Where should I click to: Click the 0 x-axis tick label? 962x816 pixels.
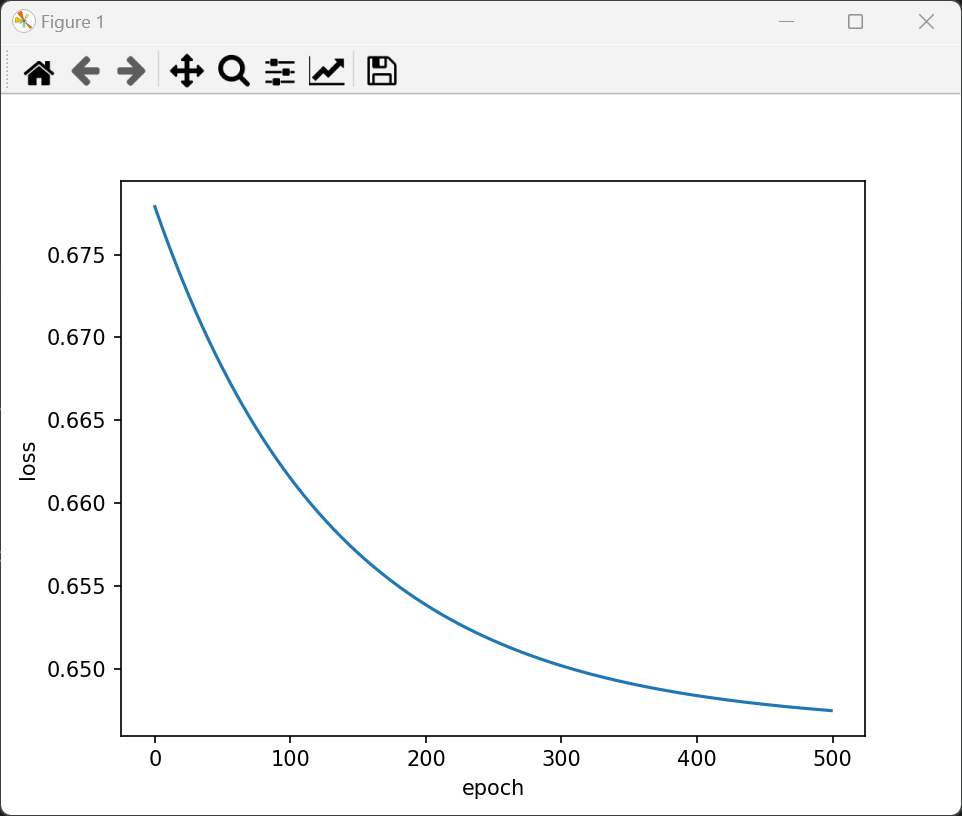pyautogui.click(x=155, y=759)
